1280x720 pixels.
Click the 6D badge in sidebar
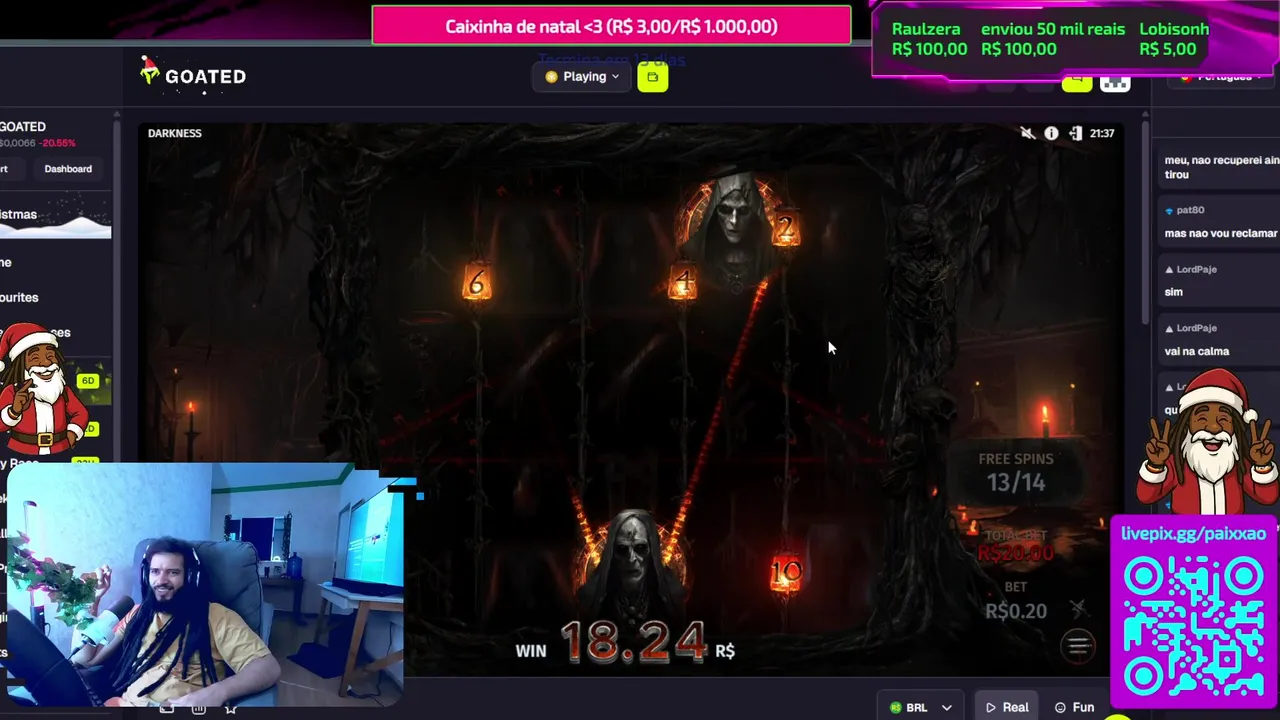88,381
